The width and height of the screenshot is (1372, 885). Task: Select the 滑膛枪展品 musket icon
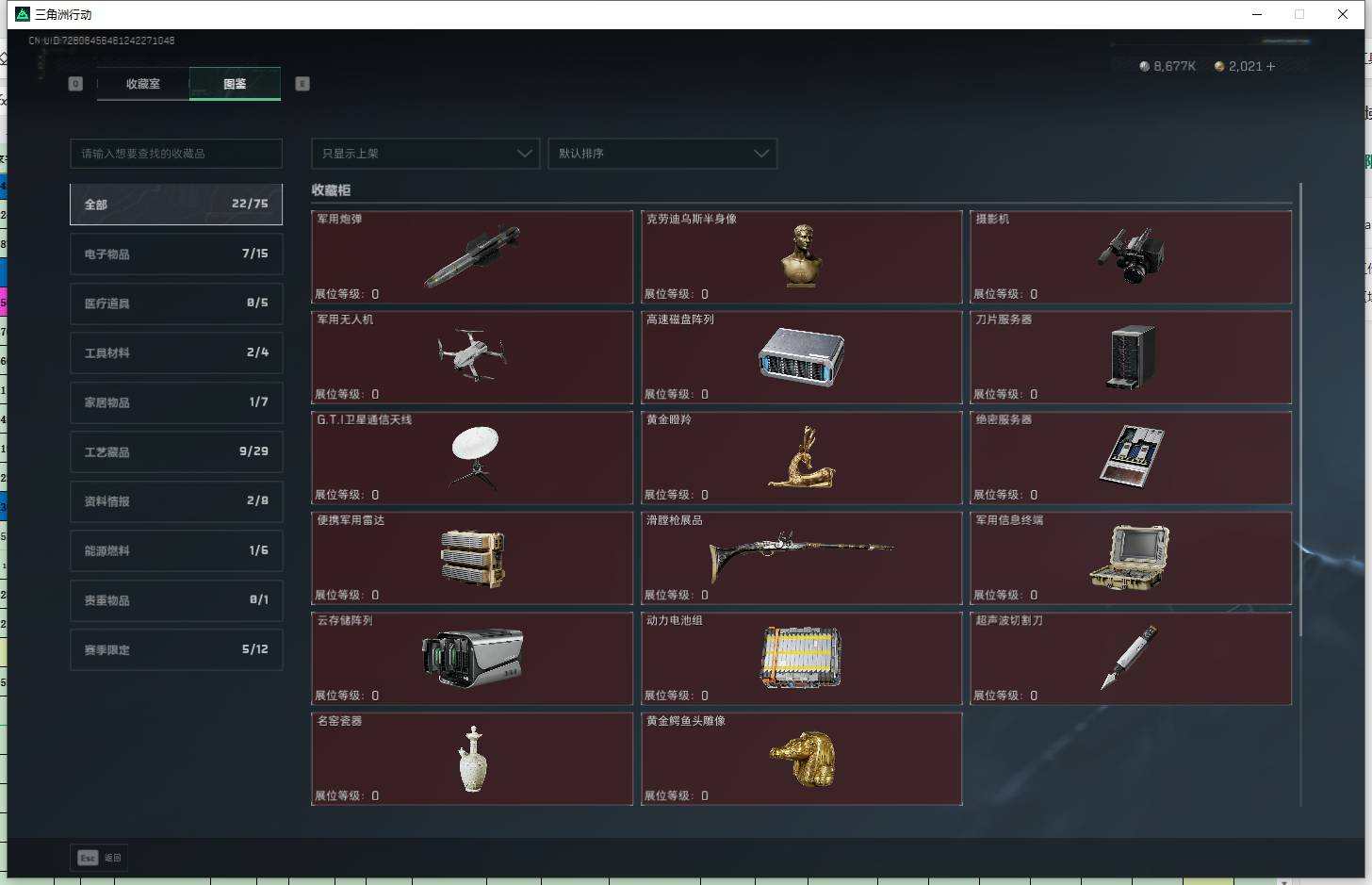(801, 556)
